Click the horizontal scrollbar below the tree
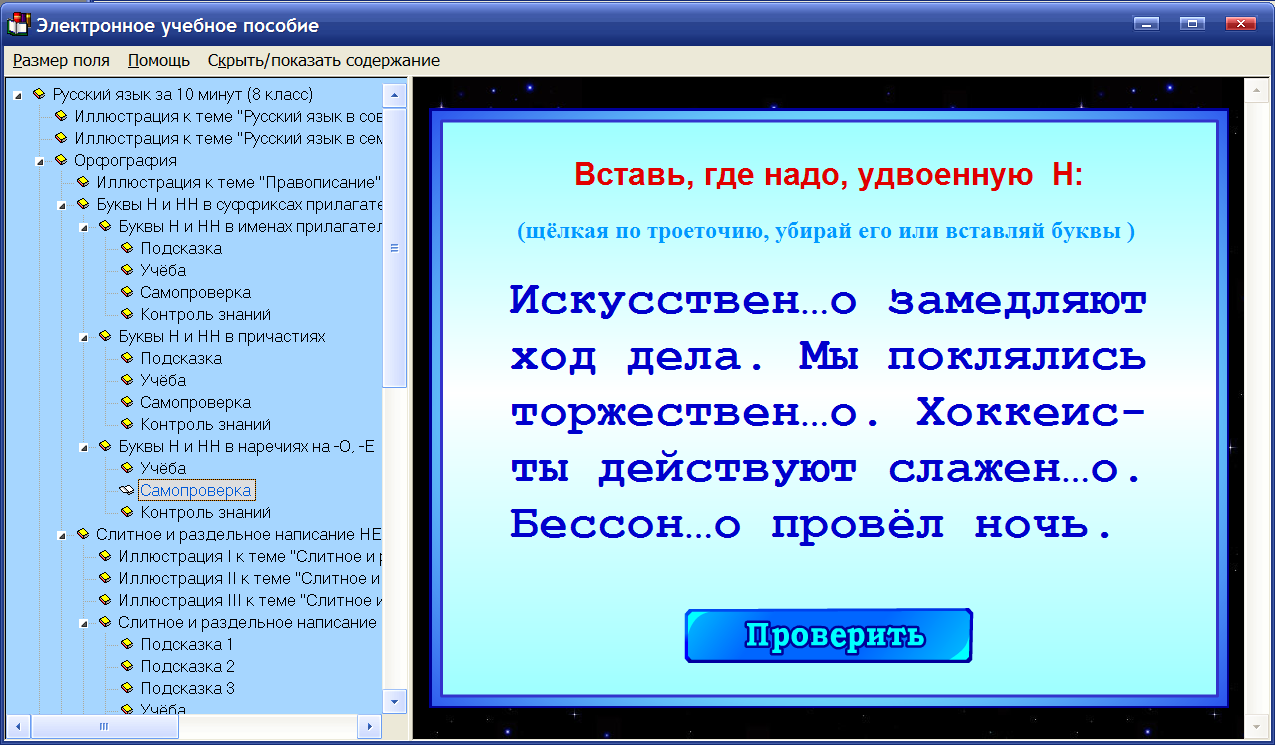The height and width of the screenshot is (745, 1275). (x=103, y=728)
